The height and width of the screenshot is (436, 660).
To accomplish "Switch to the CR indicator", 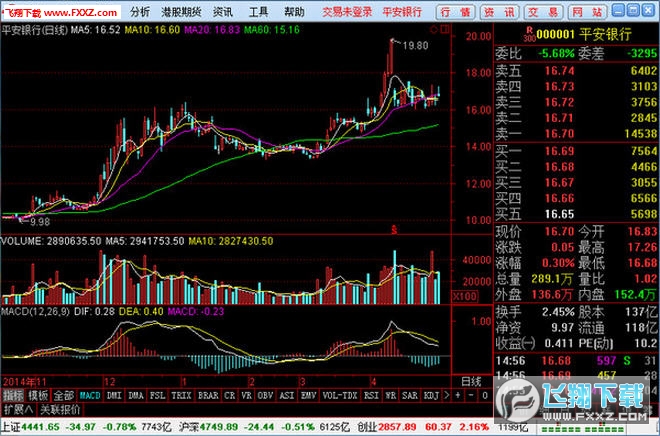I will click(x=230, y=396).
